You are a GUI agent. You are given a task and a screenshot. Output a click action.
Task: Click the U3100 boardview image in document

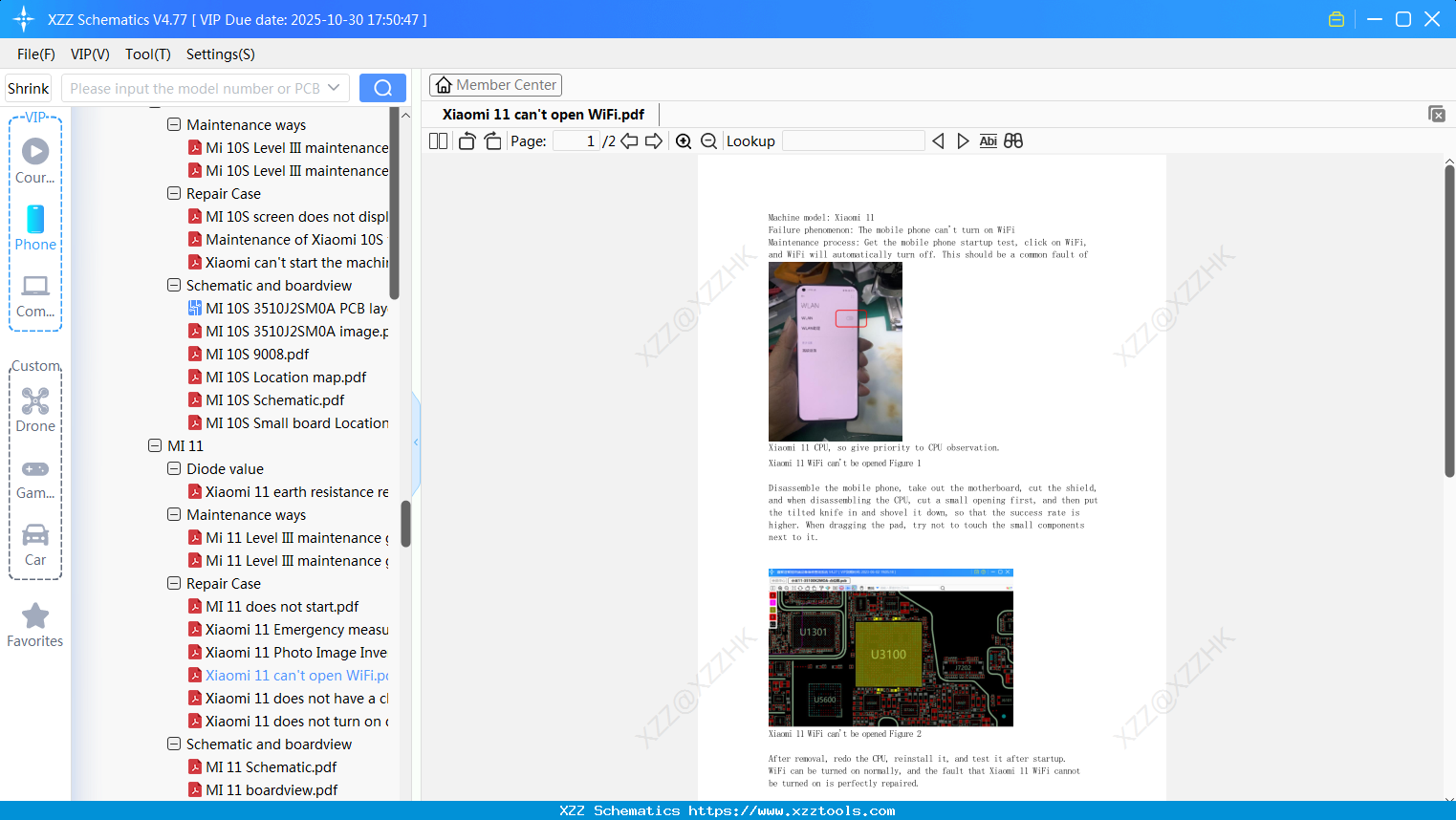click(x=890, y=648)
